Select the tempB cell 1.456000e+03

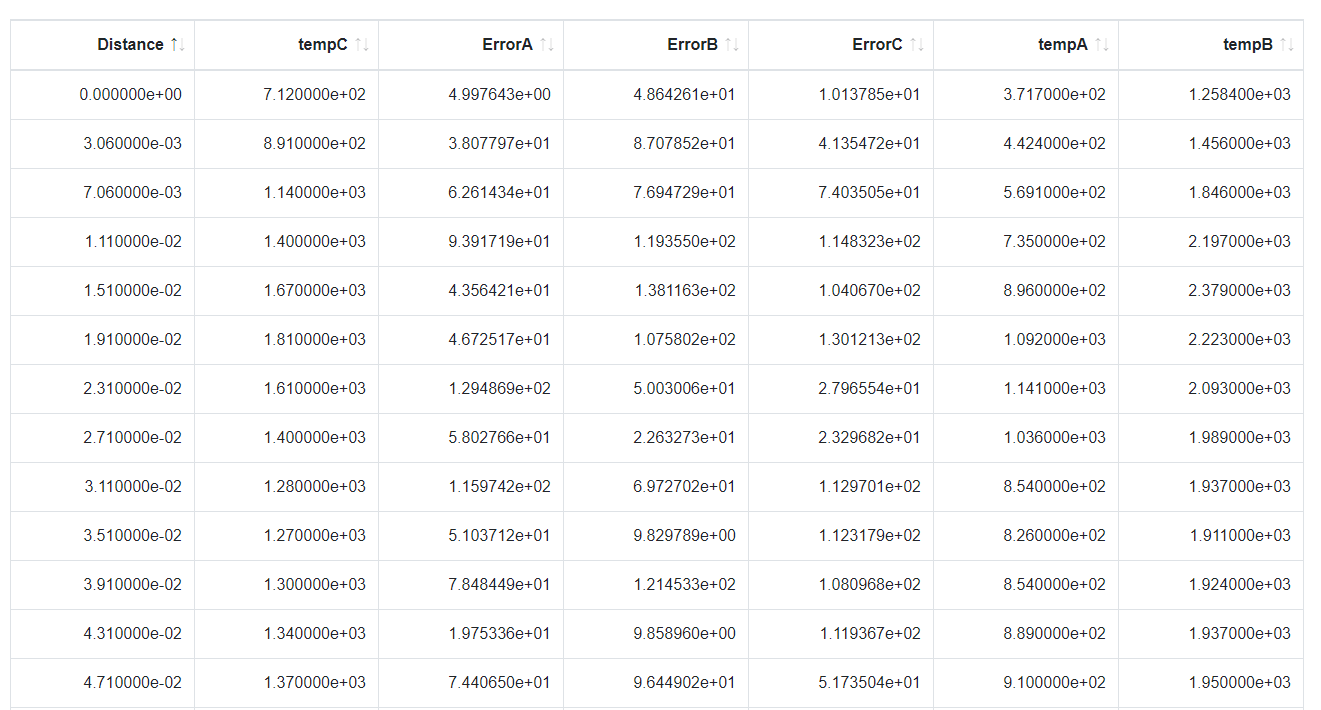point(1211,144)
